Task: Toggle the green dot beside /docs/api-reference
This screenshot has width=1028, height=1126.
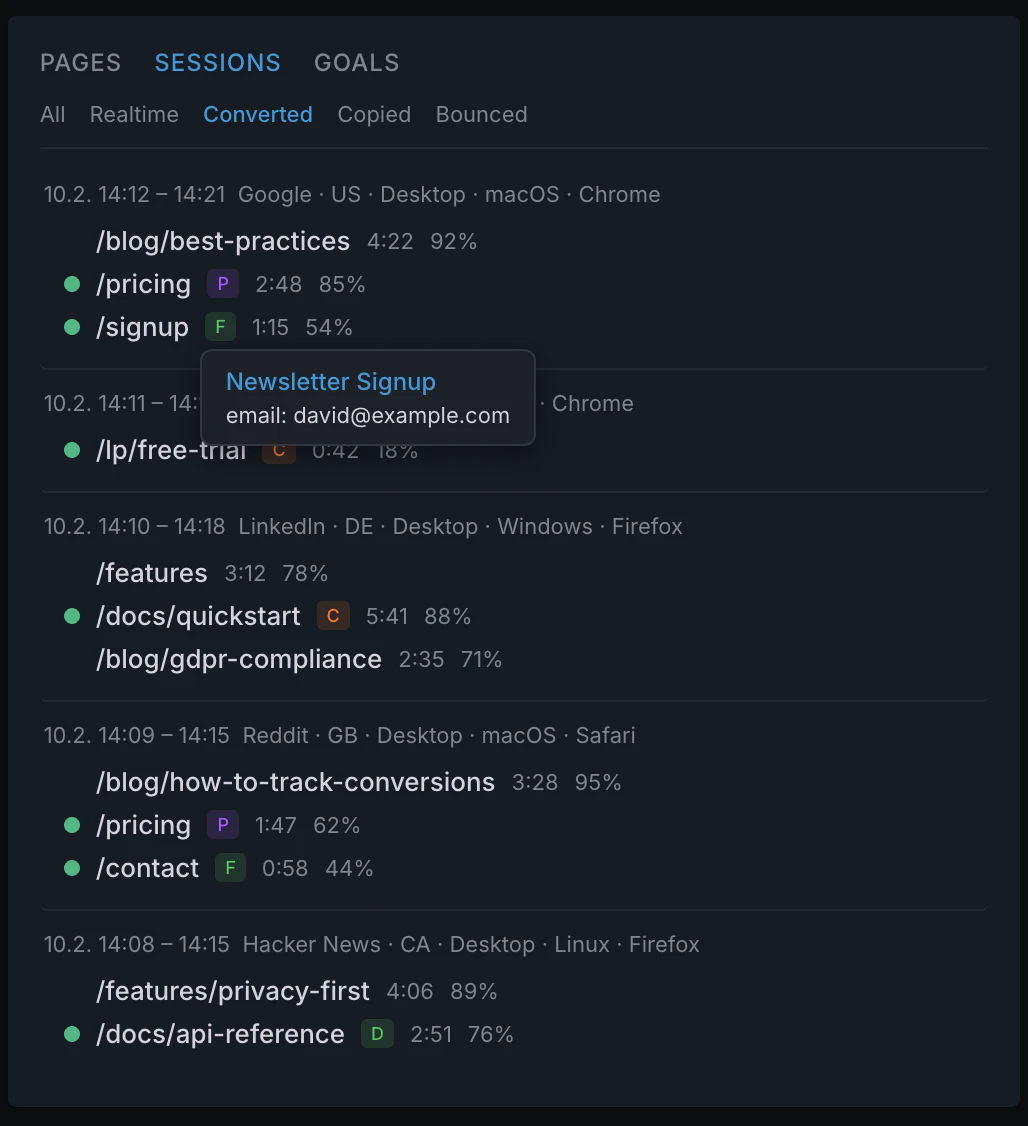Action: tap(71, 1035)
